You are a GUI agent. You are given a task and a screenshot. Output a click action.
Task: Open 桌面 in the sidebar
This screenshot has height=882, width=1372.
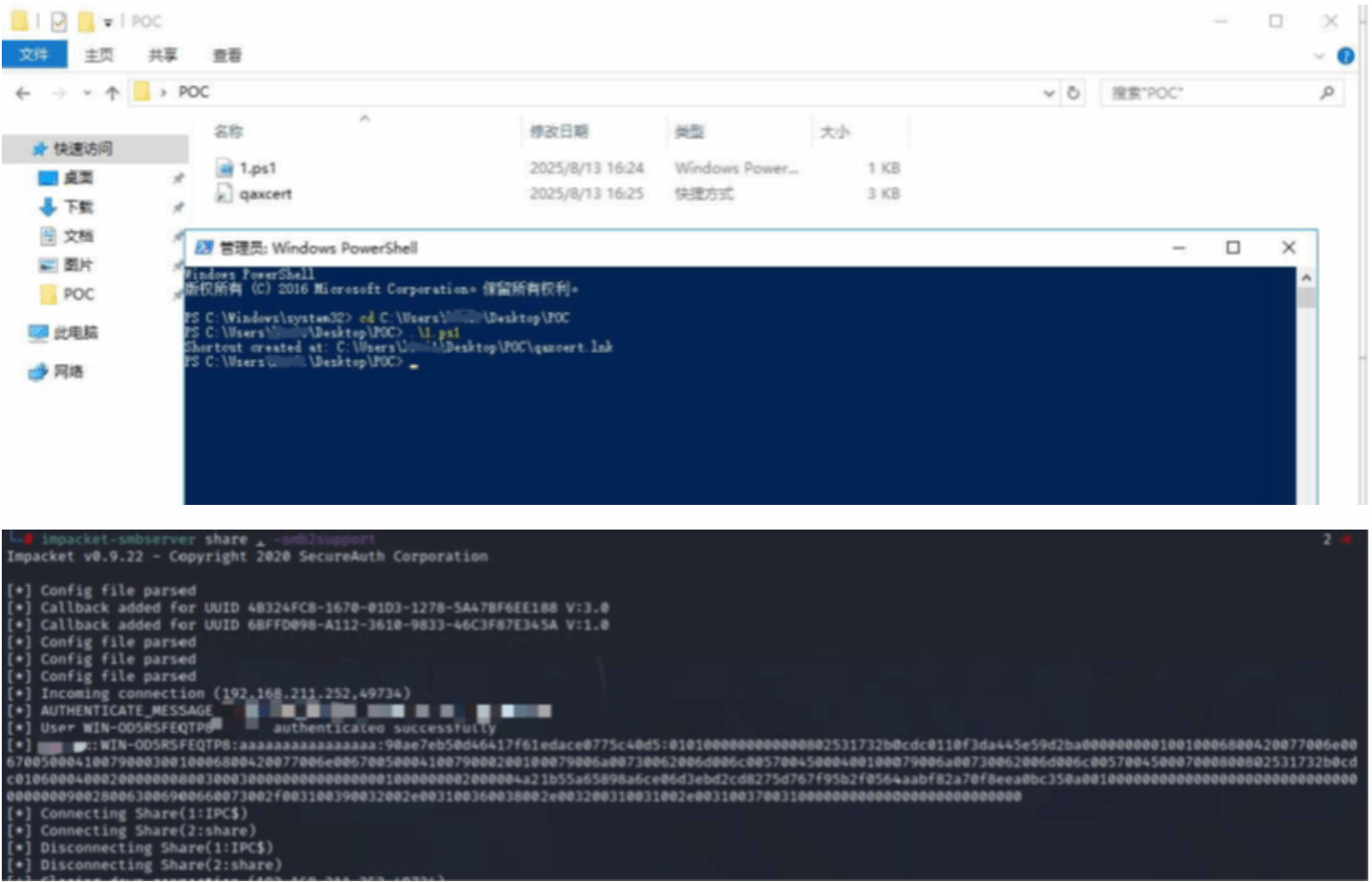tap(79, 178)
